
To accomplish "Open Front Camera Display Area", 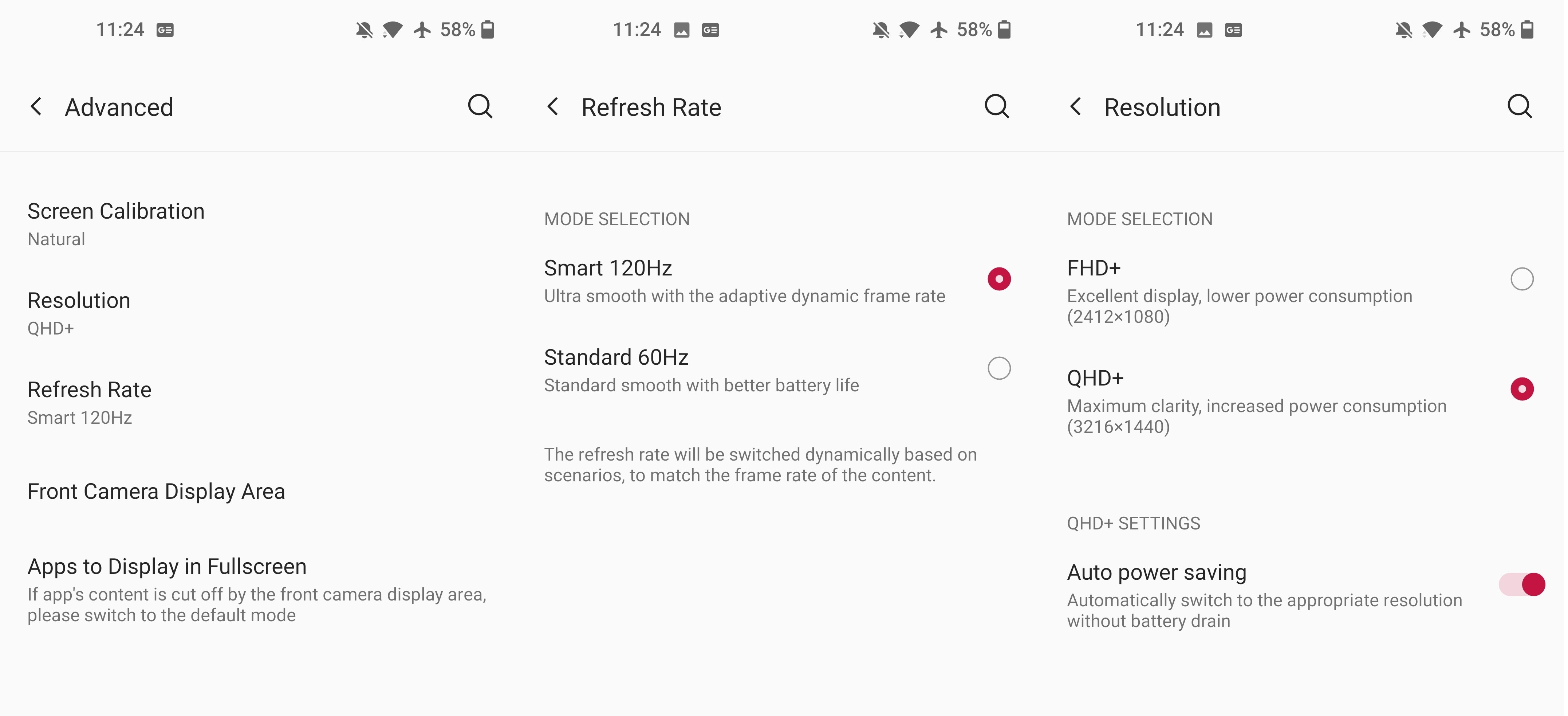I will click(x=157, y=491).
